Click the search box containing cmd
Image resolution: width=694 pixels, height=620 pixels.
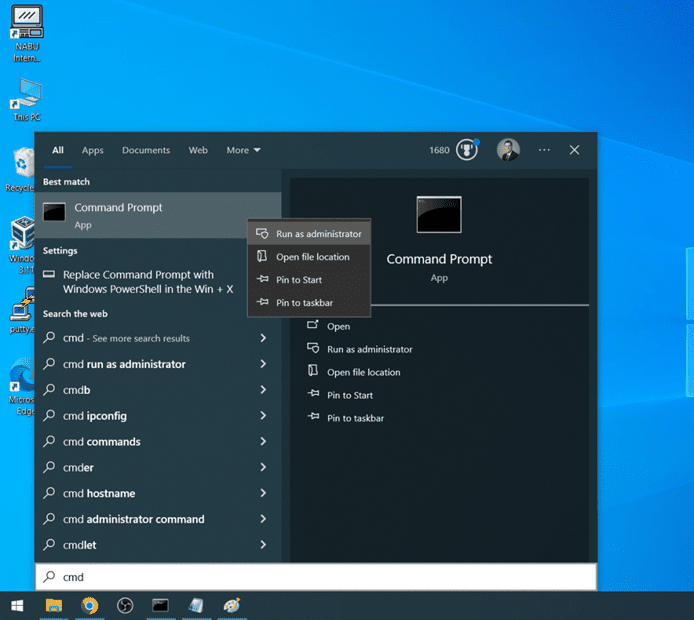coord(315,577)
